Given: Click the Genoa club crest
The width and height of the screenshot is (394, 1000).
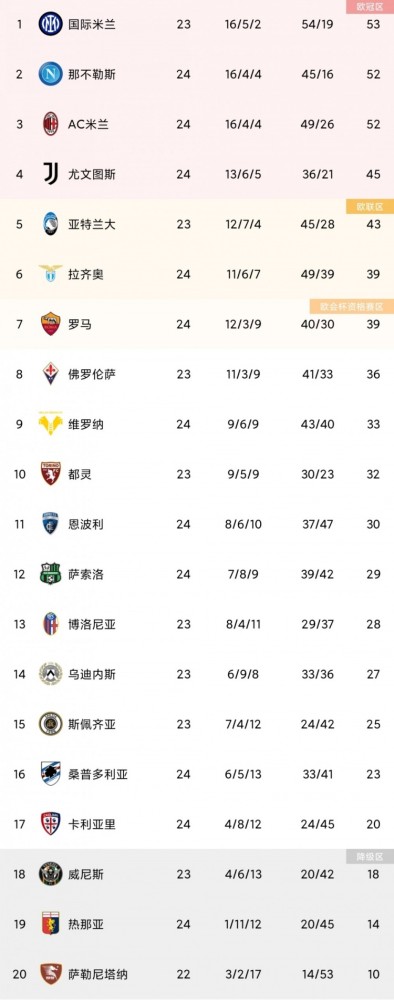Looking at the screenshot, I should coord(50,923).
